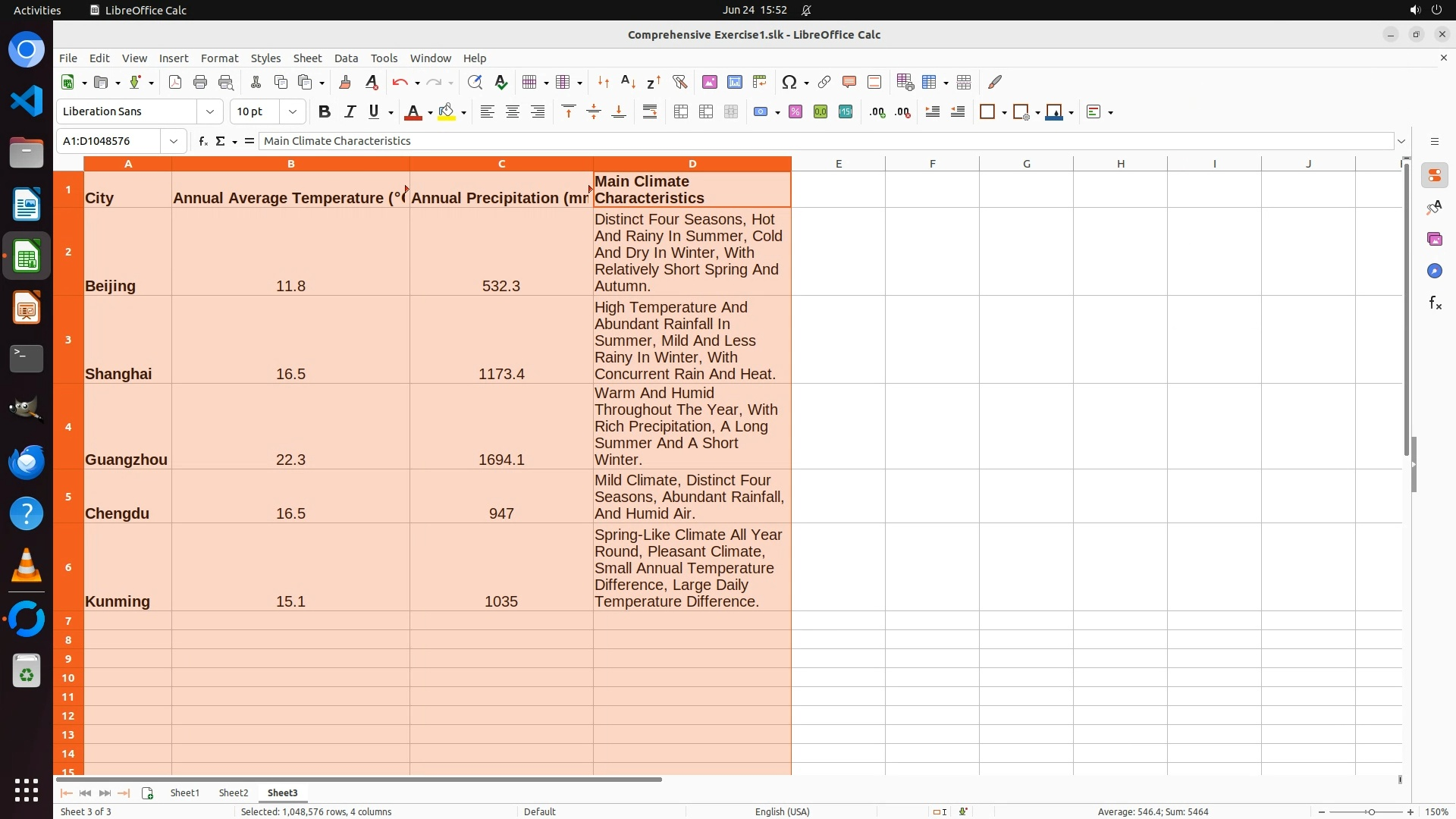Toggle bold formatting
The image size is (1456, 819).
tap(325, 111)
